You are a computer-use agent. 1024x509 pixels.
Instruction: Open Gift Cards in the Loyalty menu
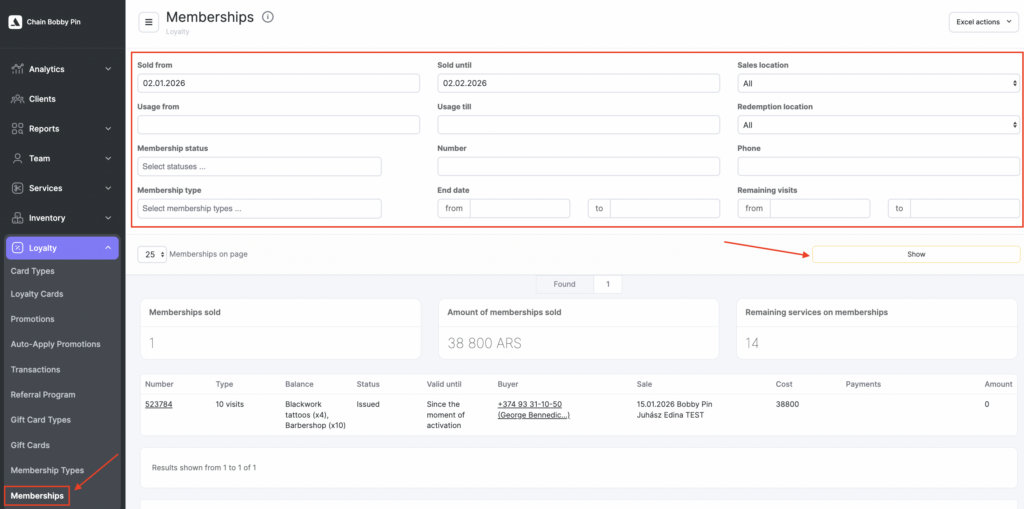pyautogui.click(x=30, y=445)
